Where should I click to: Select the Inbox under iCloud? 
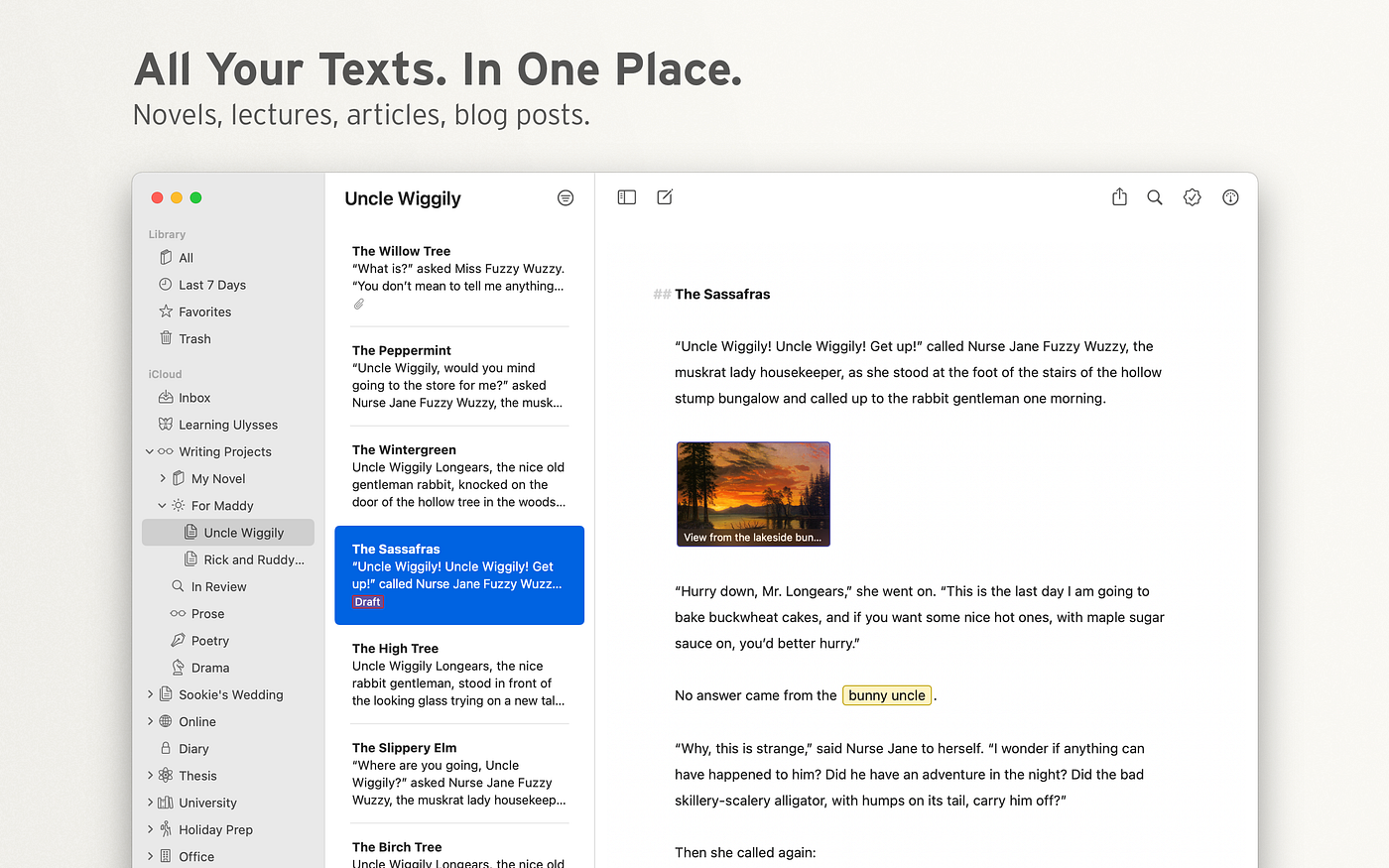click(192, 397)
